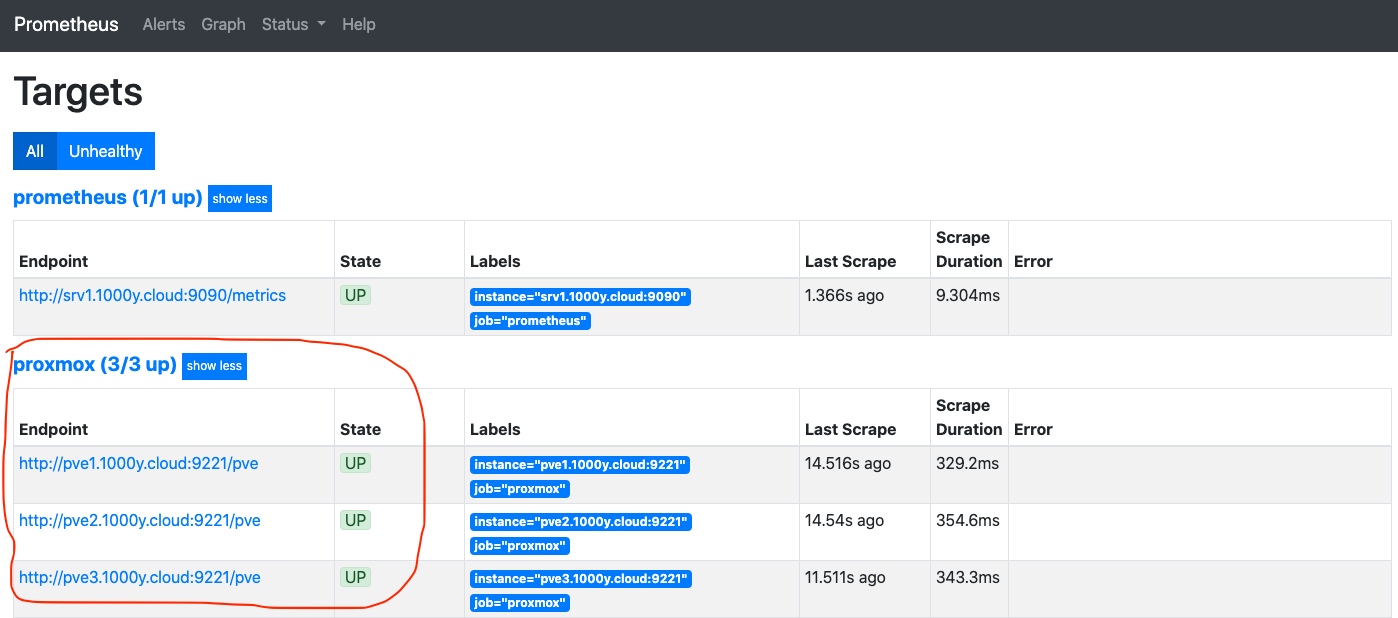
Task: Open the Help menu item
Action: pos(359,24)
